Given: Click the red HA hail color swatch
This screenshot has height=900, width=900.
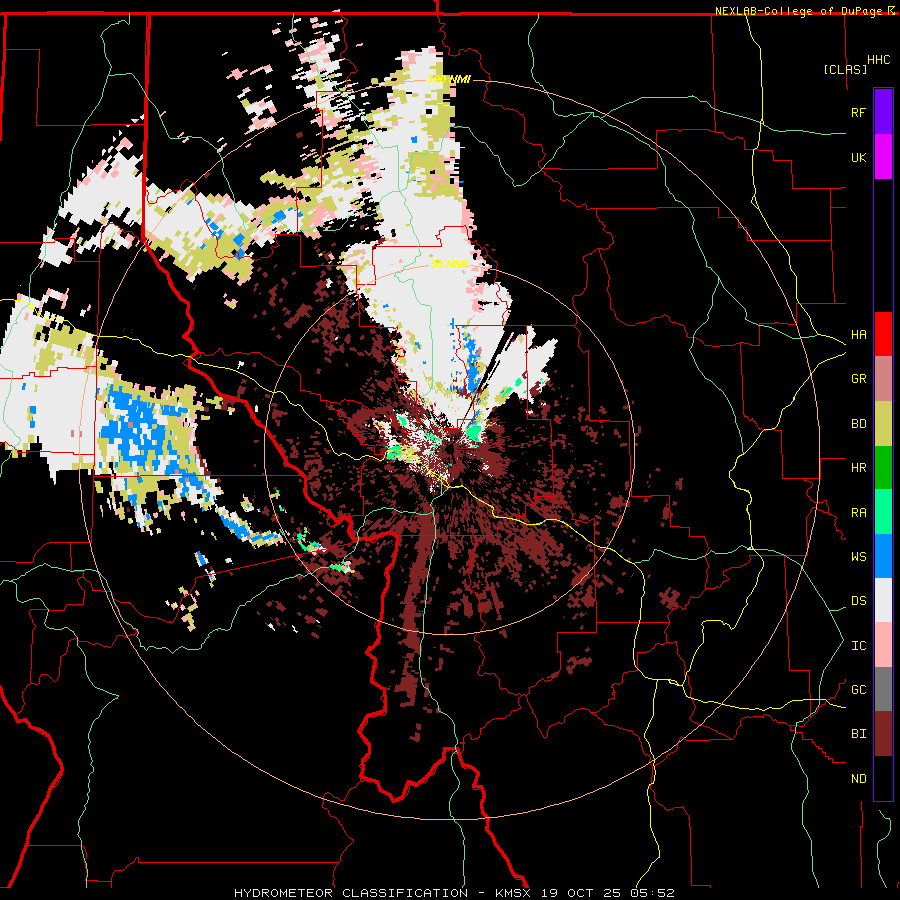Looking at the screenshot, I should coord(883,334).
